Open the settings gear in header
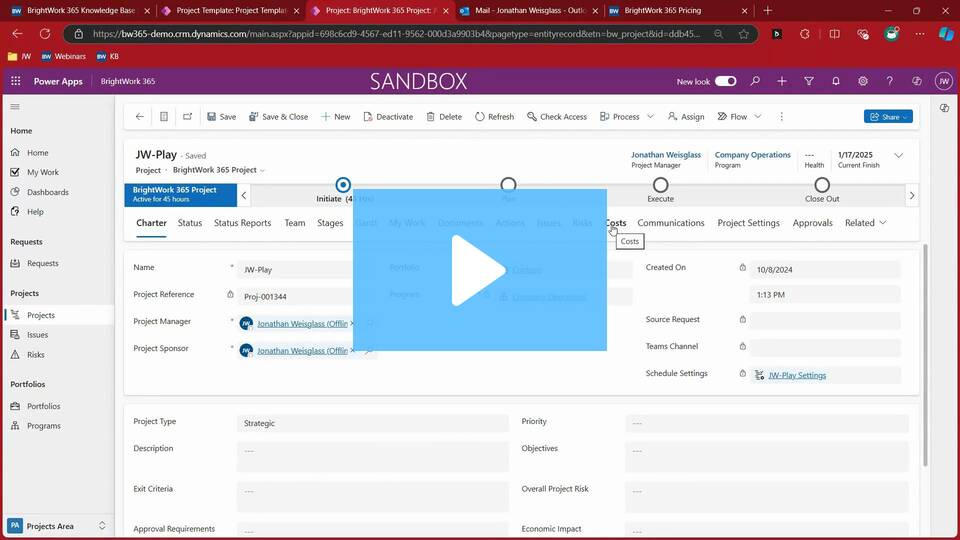The width and height of the screenshot is (960, 540). [863, 81]
